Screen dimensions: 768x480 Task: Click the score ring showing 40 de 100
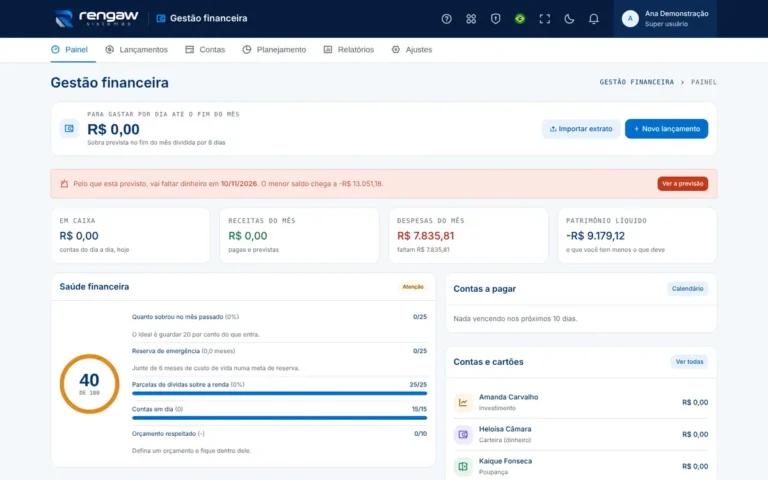click(x=89, y=384)
